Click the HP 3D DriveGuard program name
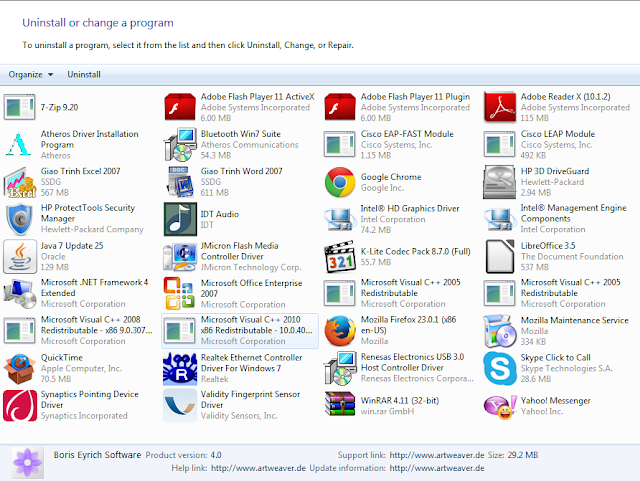640x481 pixels. [555, 171]
